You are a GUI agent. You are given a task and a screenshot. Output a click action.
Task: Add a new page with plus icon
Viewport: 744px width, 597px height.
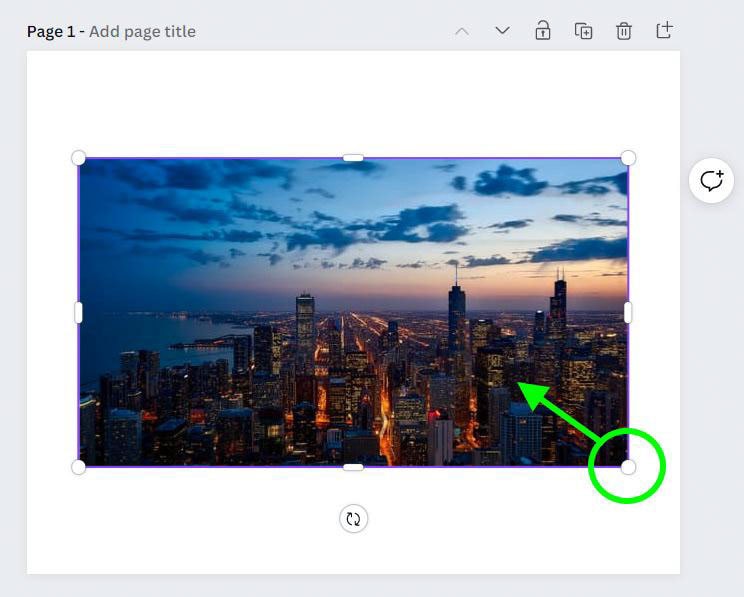[x=664, y=30]
